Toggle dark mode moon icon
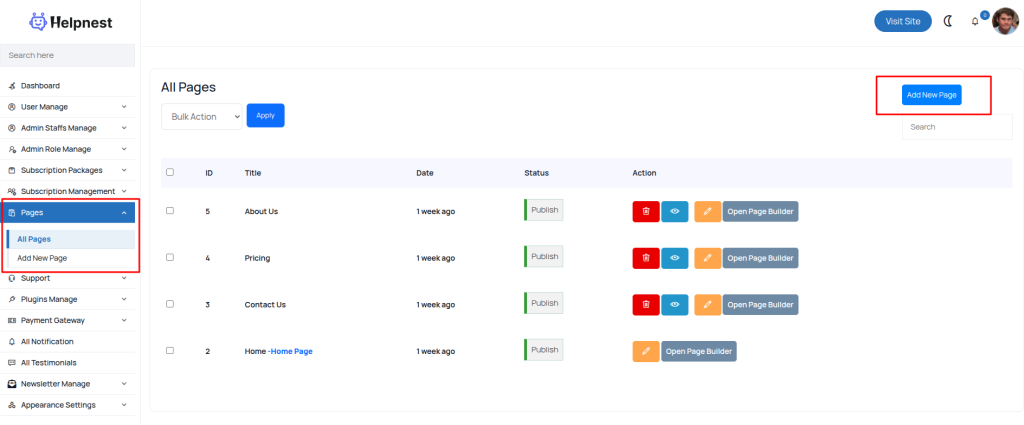 (x=948, y=21)
